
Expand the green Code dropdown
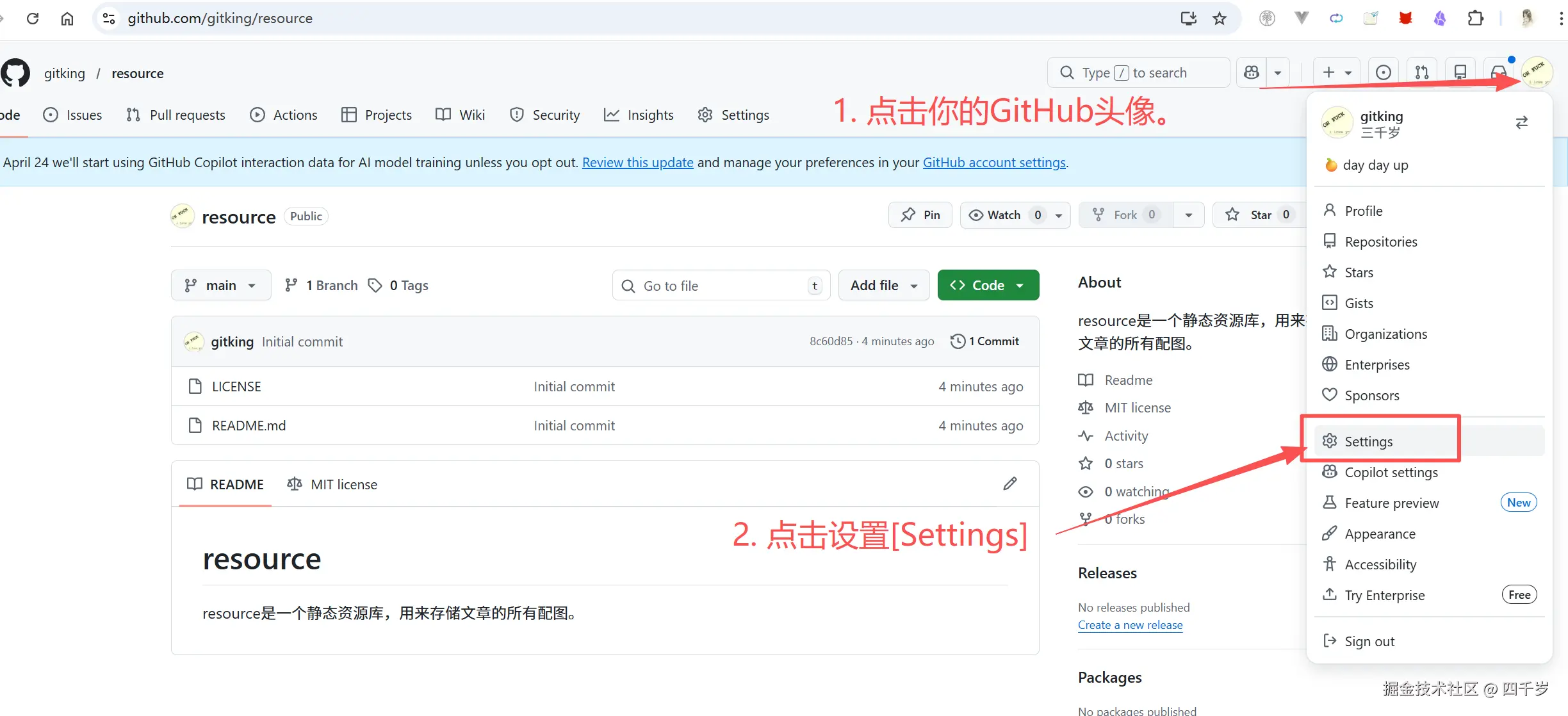1020,285
